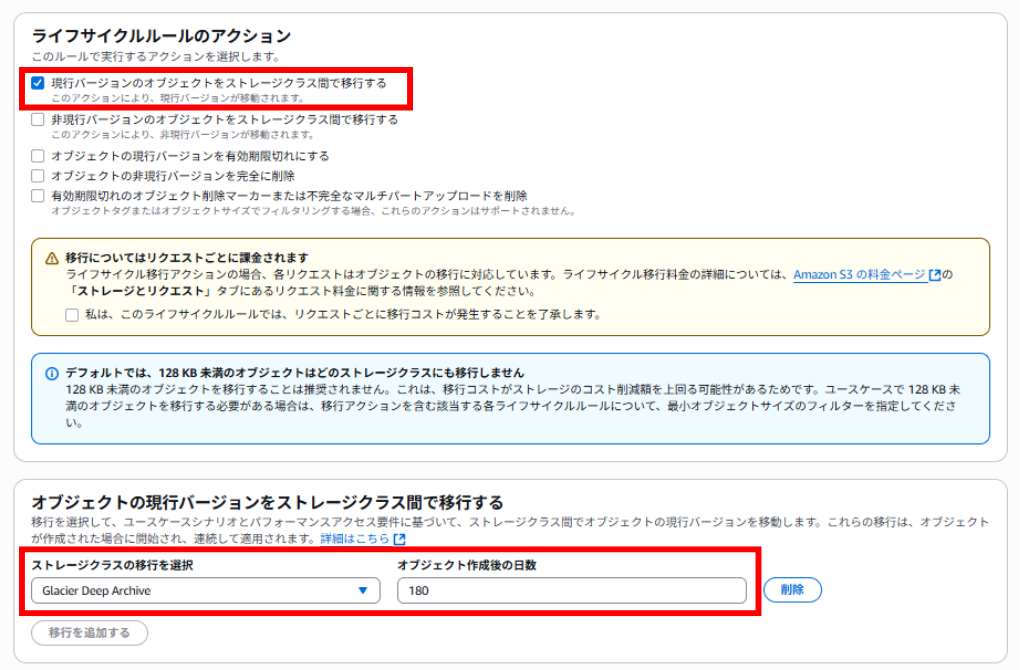Click the 移行を追加する button
The image size is (1020, 670).
point(90,633)
